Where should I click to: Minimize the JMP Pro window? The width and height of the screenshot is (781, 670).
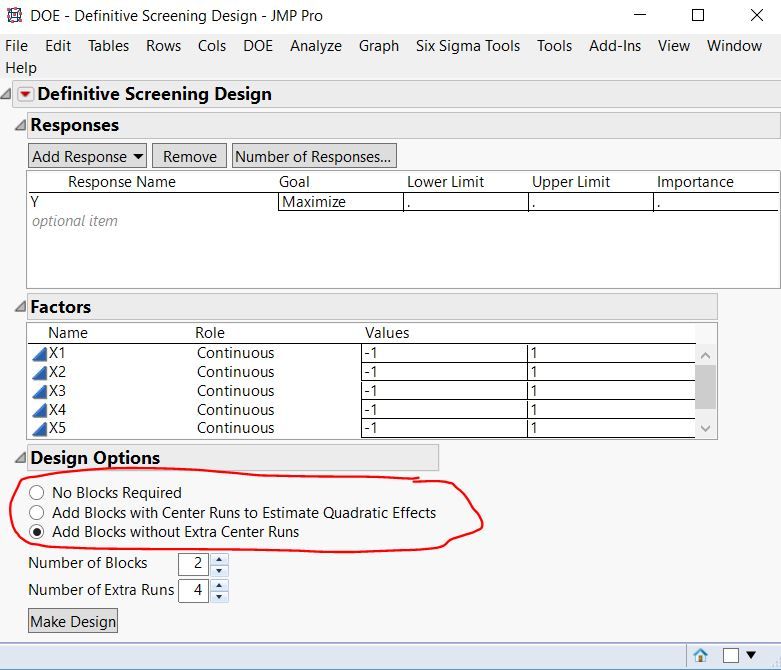click(640, 15)
